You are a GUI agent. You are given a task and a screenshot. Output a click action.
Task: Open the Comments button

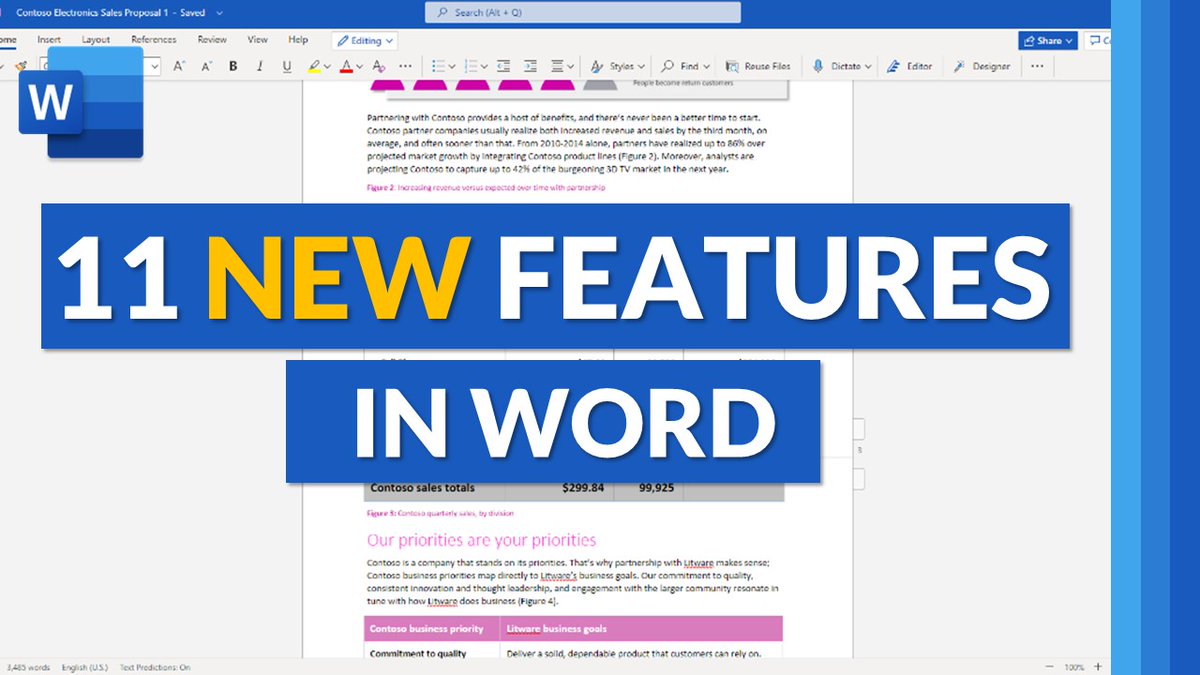(x=1098, y=41)
